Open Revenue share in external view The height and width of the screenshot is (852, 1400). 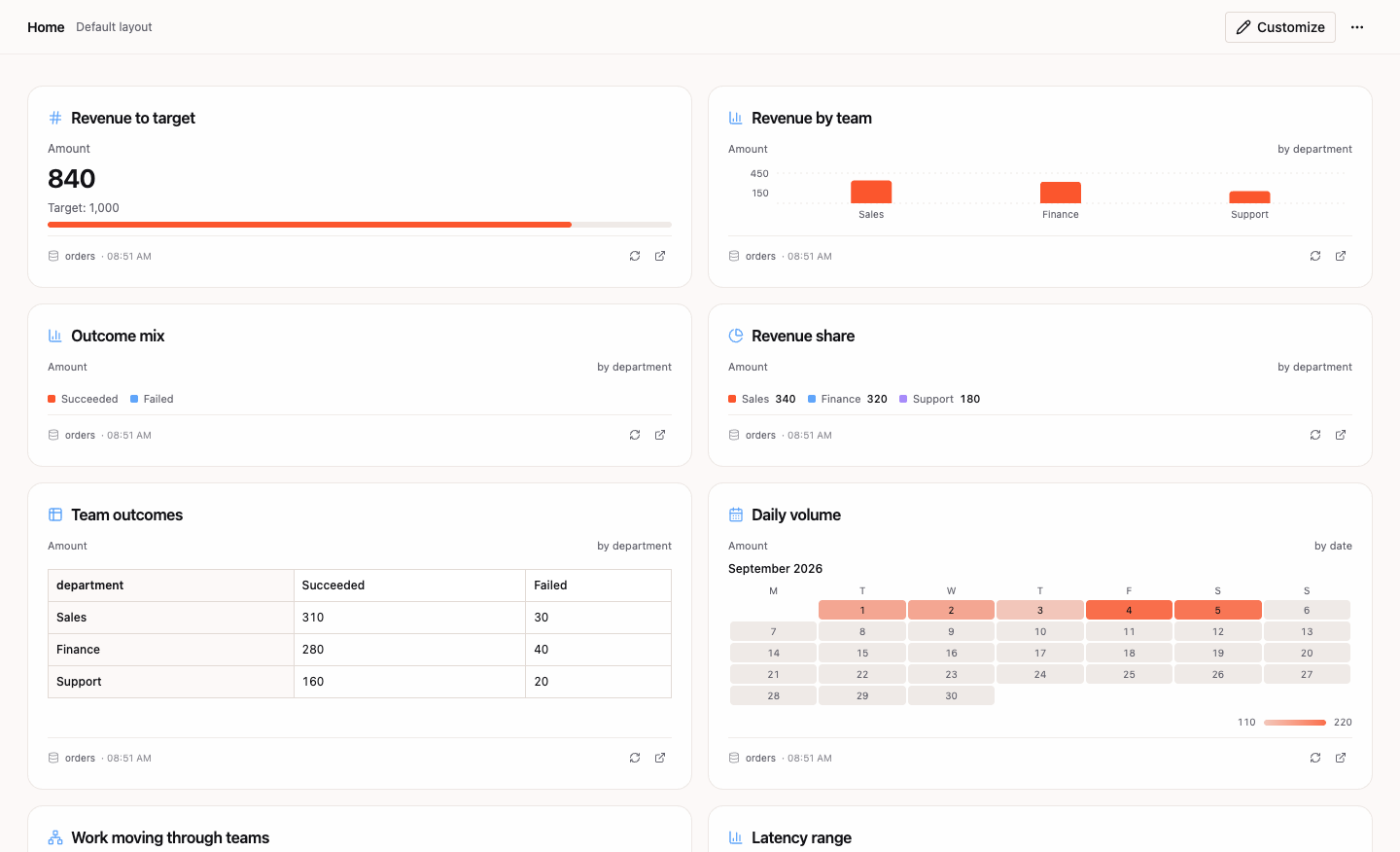click(1341, 435)
